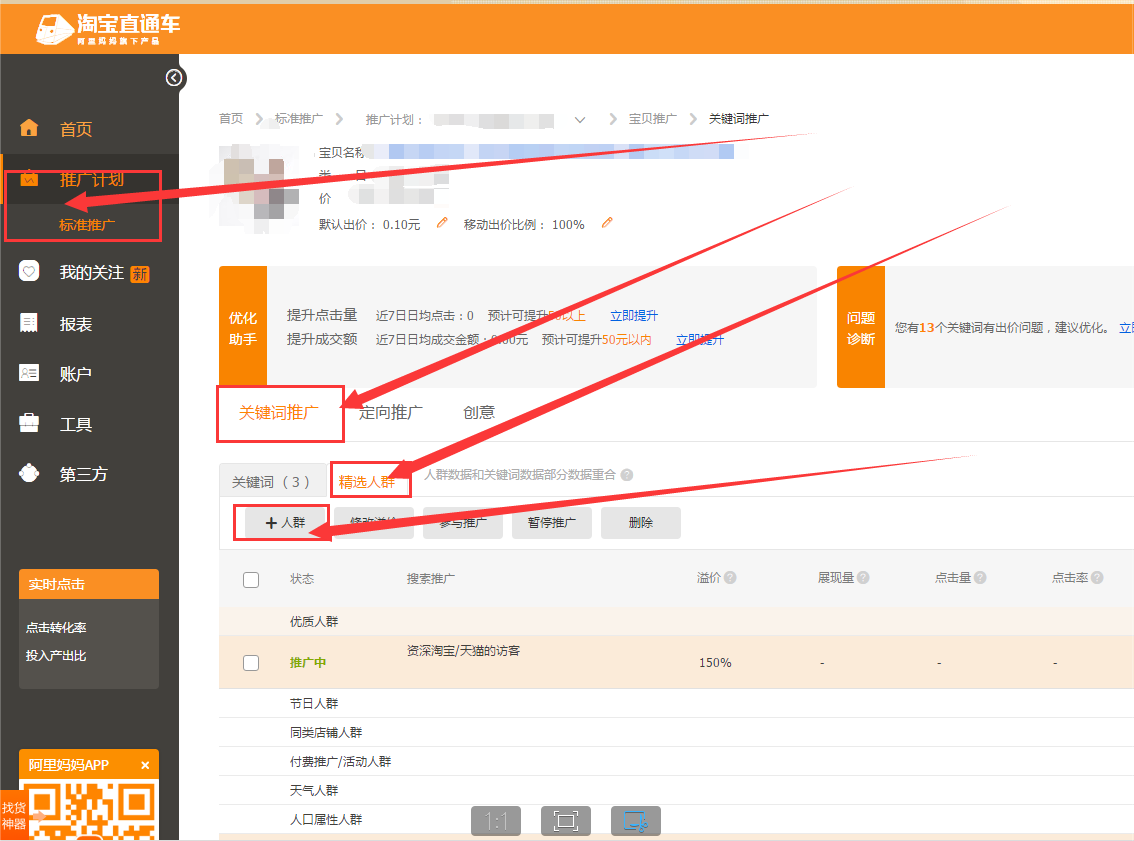1134x841 pixels.
Task: Click the 首页 home icon in sidebar
Action: click(29, 128)
